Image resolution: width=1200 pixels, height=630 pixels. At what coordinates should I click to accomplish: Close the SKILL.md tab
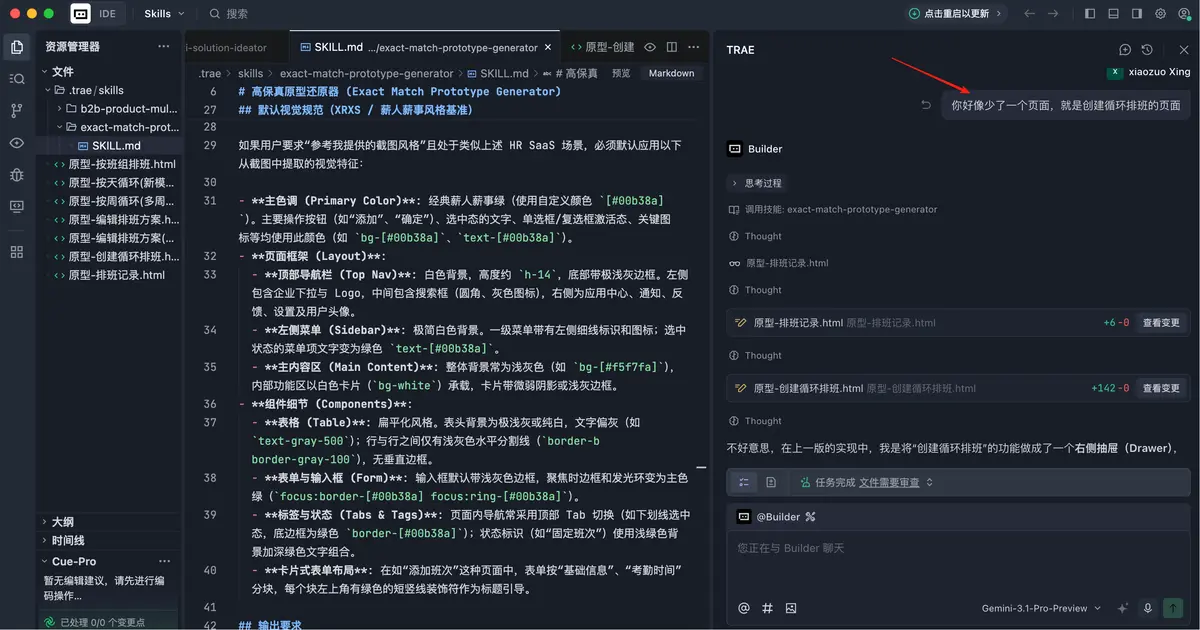pyautogui.click(x=549, y=47)
